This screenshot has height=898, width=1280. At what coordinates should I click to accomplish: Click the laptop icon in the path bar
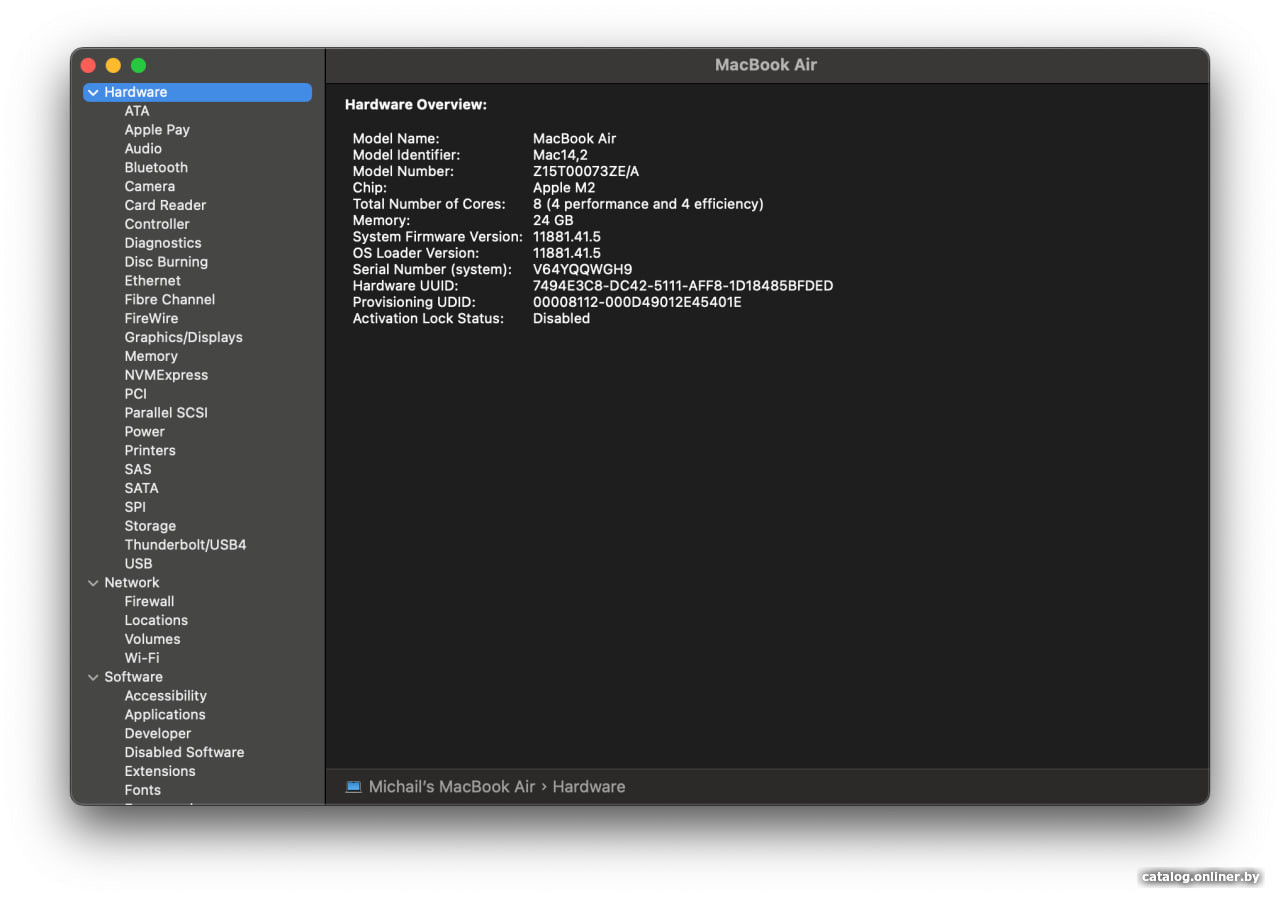pos(353,787)
